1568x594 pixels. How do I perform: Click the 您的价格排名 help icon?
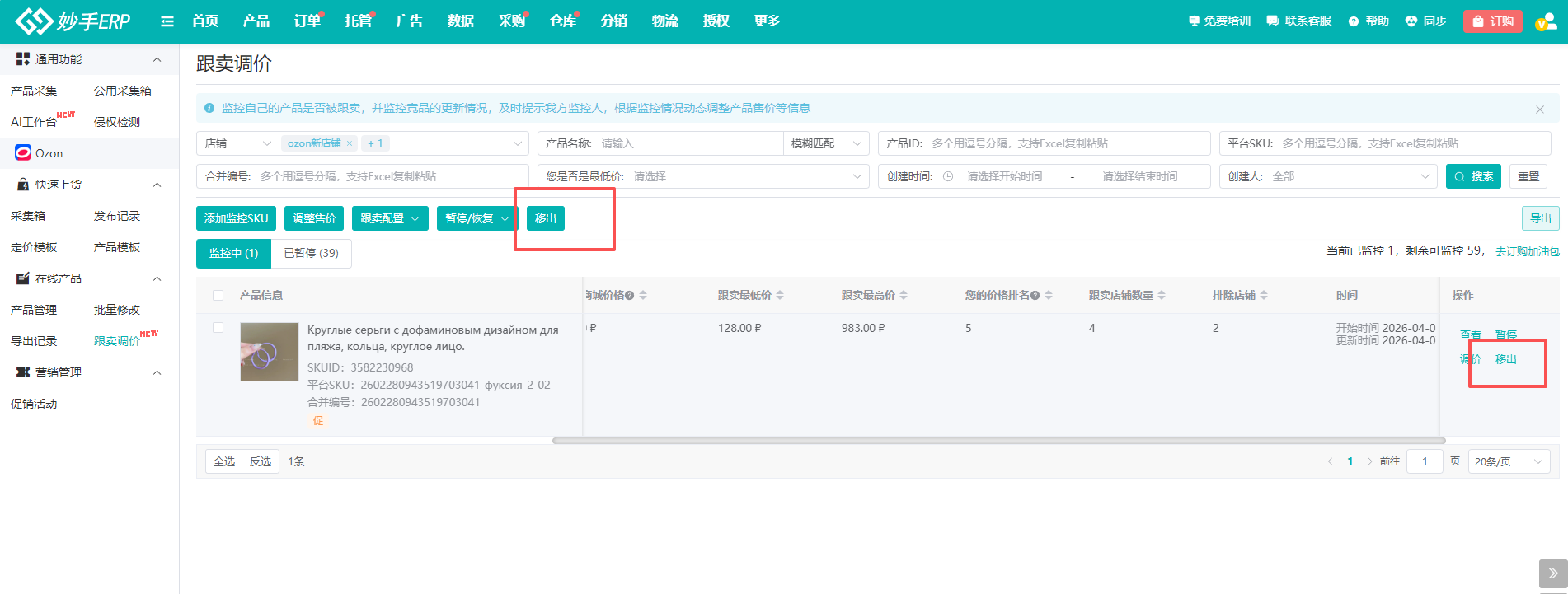point(1035,295)
